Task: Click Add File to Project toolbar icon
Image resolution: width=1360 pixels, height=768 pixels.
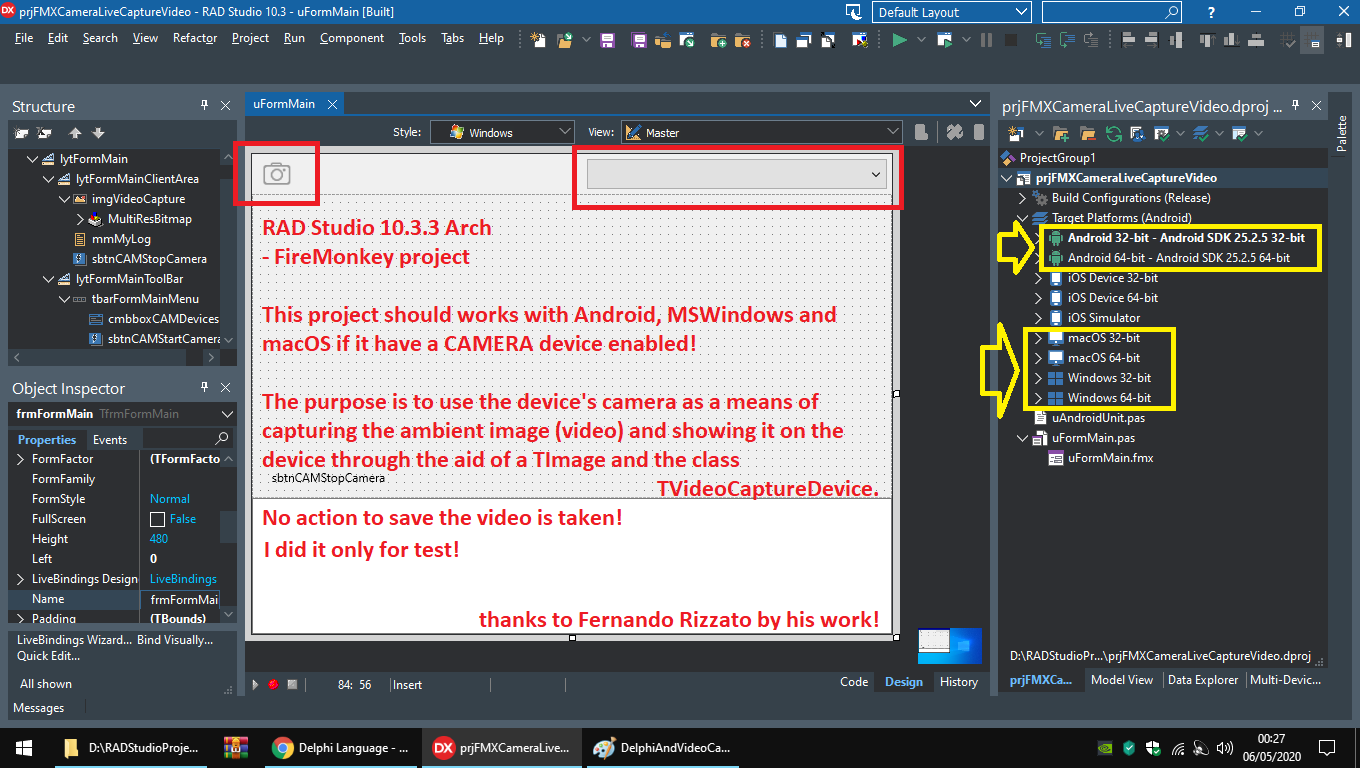Action: tap(718, 41)
